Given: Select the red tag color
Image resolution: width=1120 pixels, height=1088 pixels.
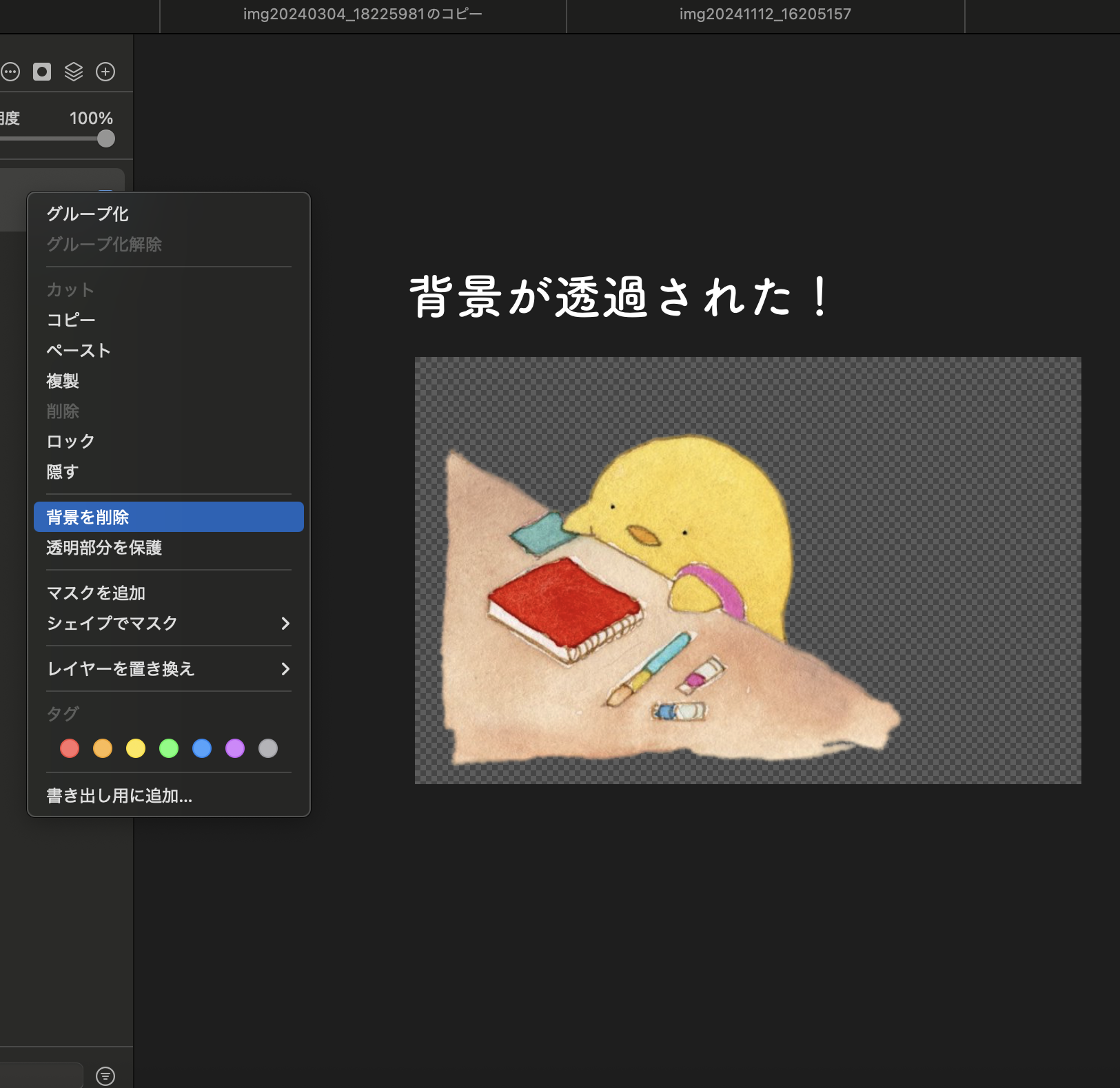Looking at the screenshot, I should (x=70, y=748).
